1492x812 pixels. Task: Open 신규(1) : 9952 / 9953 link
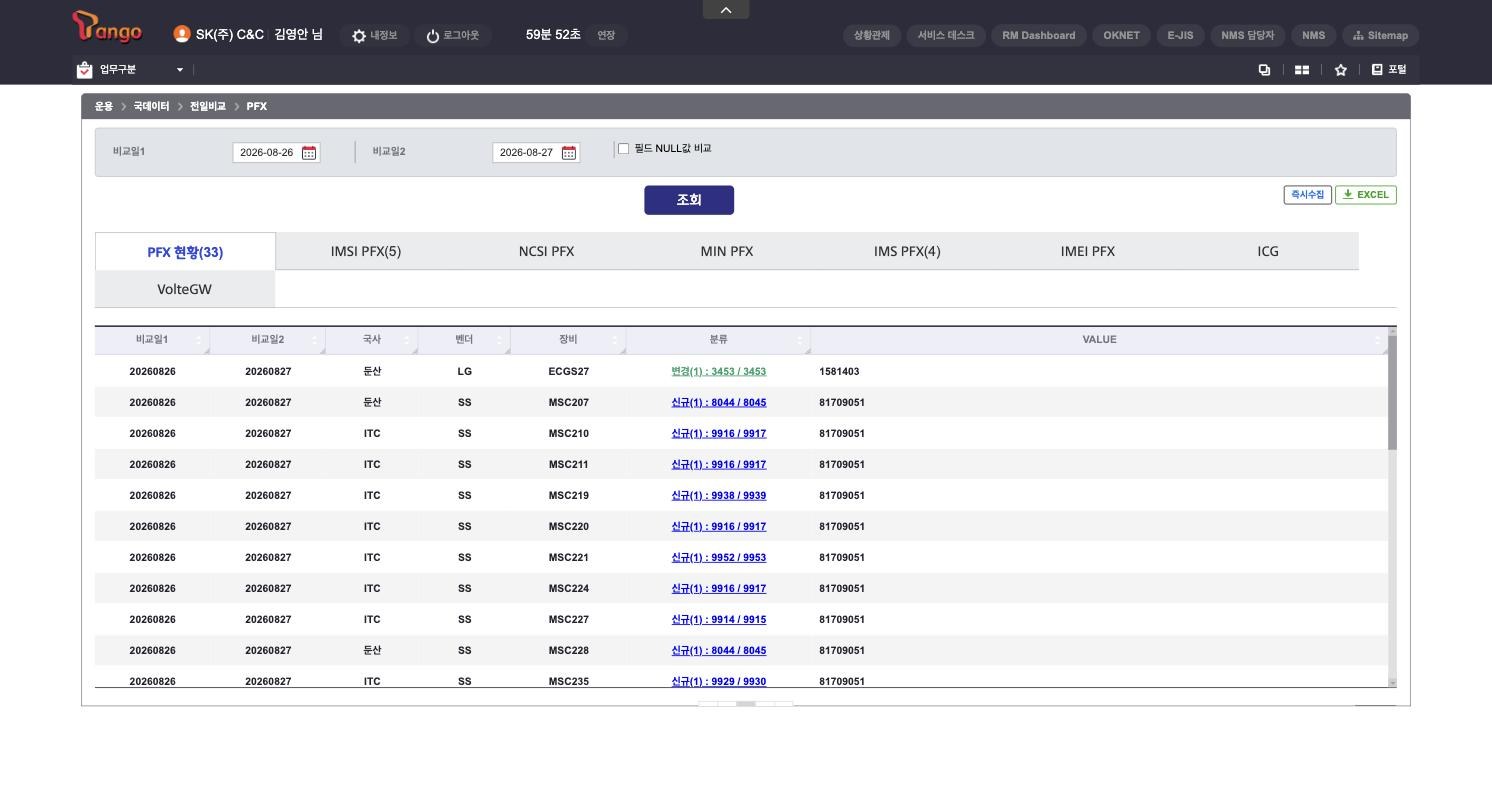click(718, 558)
